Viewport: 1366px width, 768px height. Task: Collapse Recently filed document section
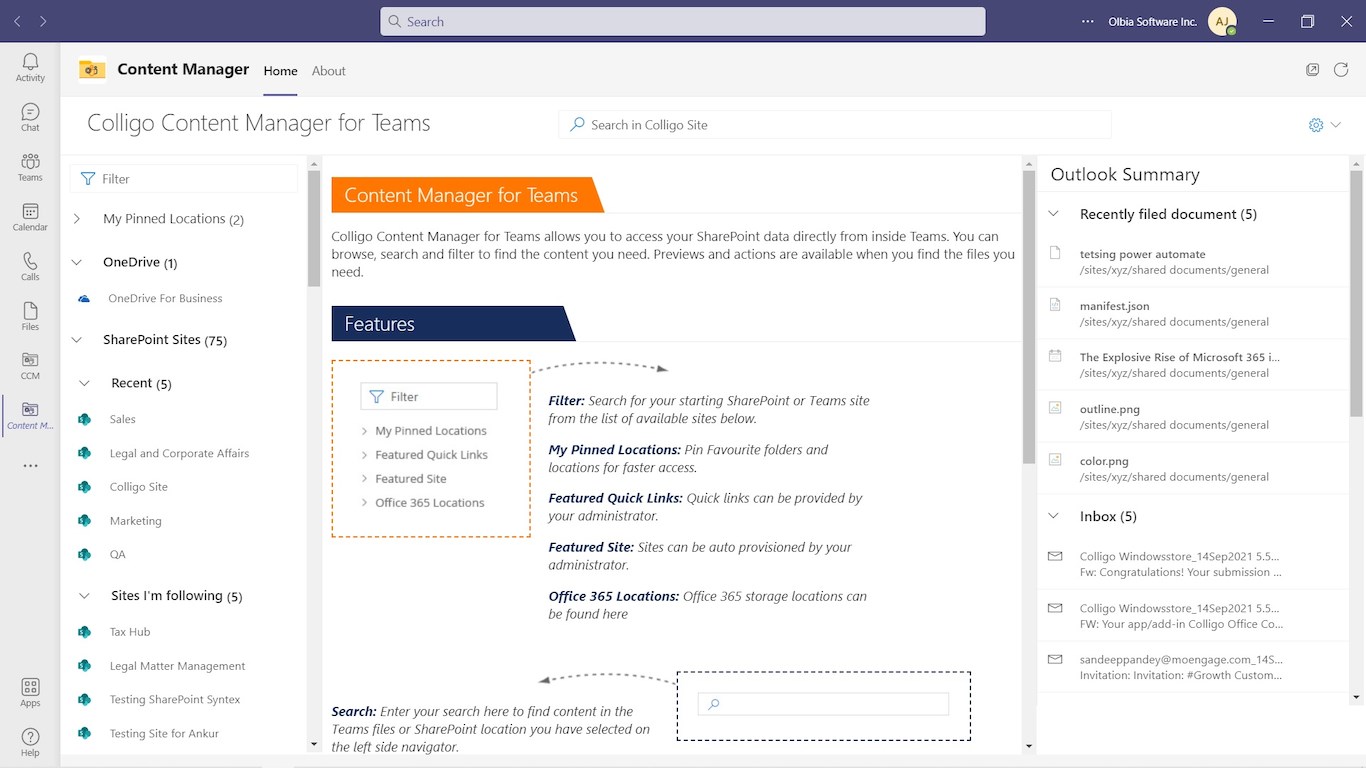(1054, 214)
